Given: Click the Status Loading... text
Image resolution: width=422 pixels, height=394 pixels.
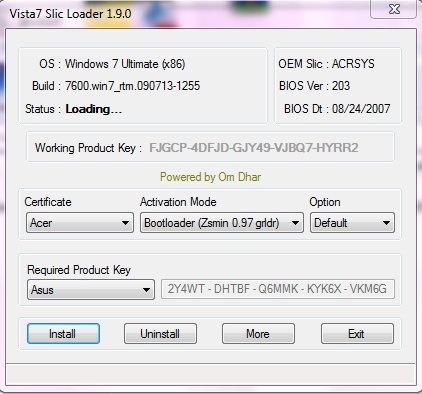Looking at the screenshot, I should (73, 109).
